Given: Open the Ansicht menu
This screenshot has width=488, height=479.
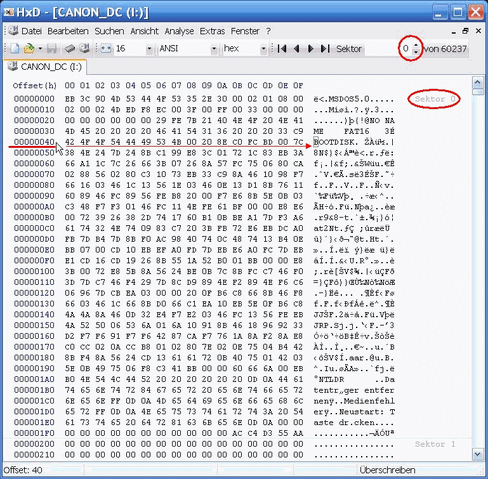Looking at the screenshot, I should (x=144, y=31).
